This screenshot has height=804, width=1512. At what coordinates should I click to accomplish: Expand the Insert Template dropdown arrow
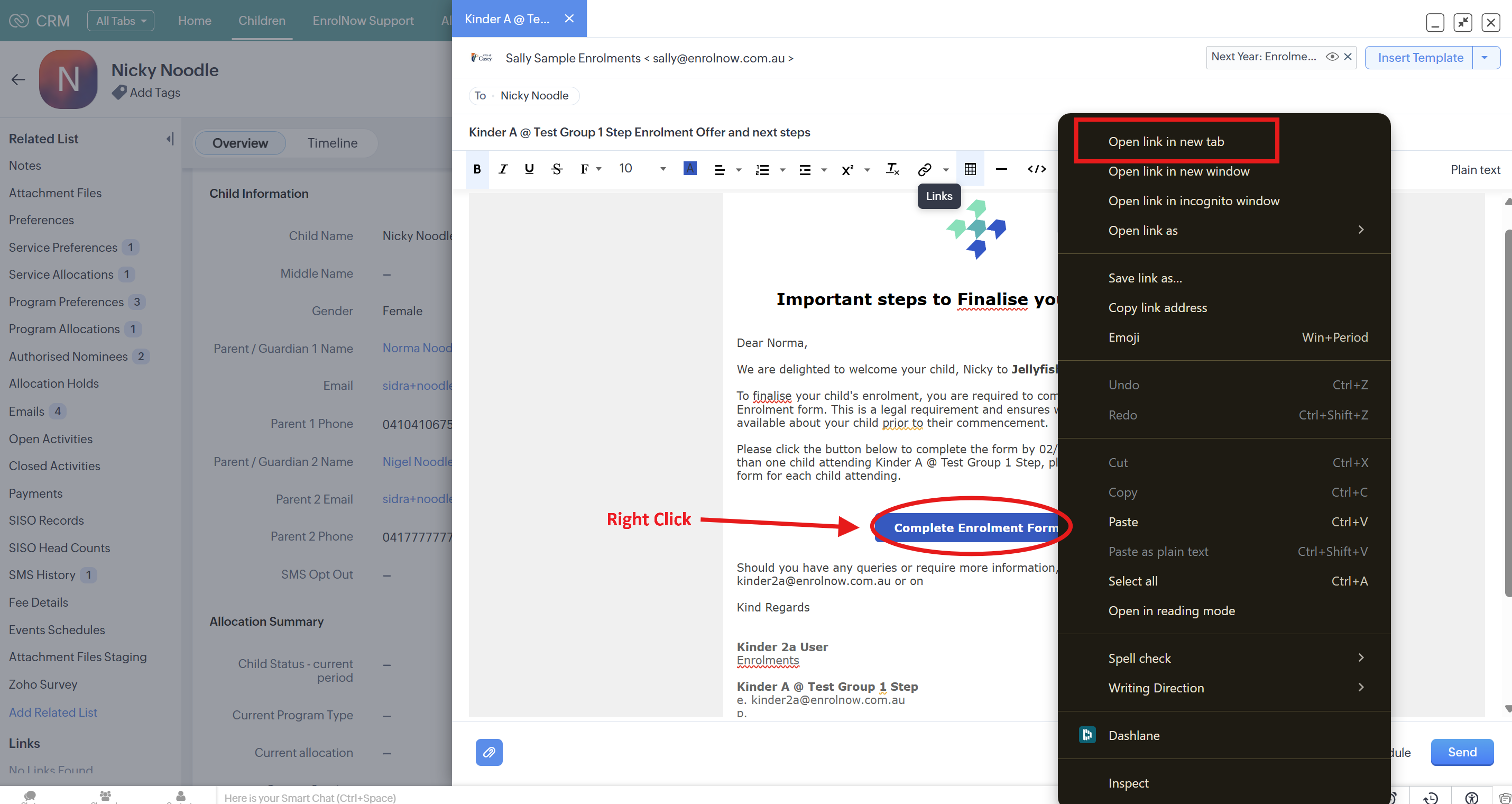pos(1485,58)
